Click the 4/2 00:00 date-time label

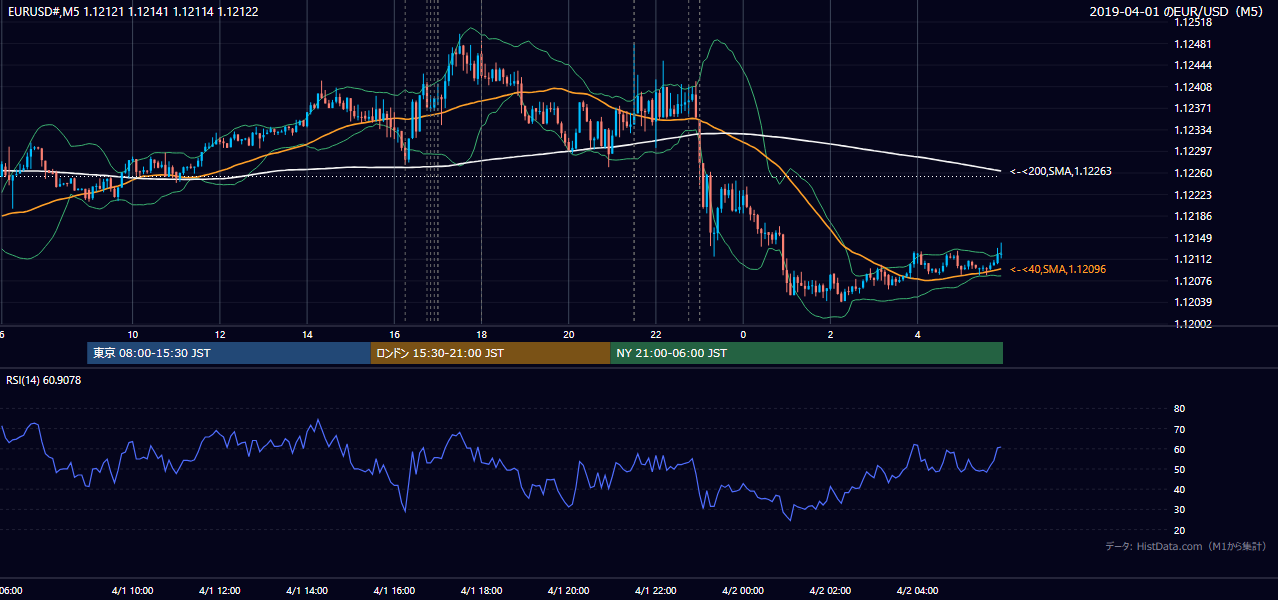pyautogui.click(x=743, y=591)
